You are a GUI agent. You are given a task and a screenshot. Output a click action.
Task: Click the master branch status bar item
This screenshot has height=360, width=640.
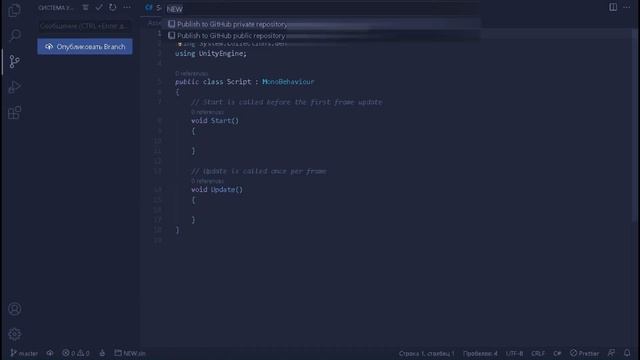(24, 353)
